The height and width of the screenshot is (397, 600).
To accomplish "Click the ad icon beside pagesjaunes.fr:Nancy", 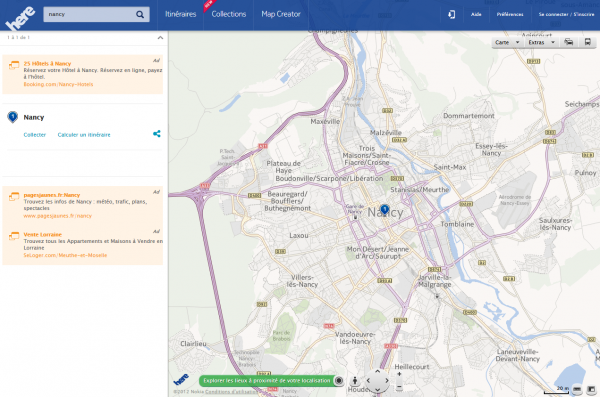I will point(14,196).
